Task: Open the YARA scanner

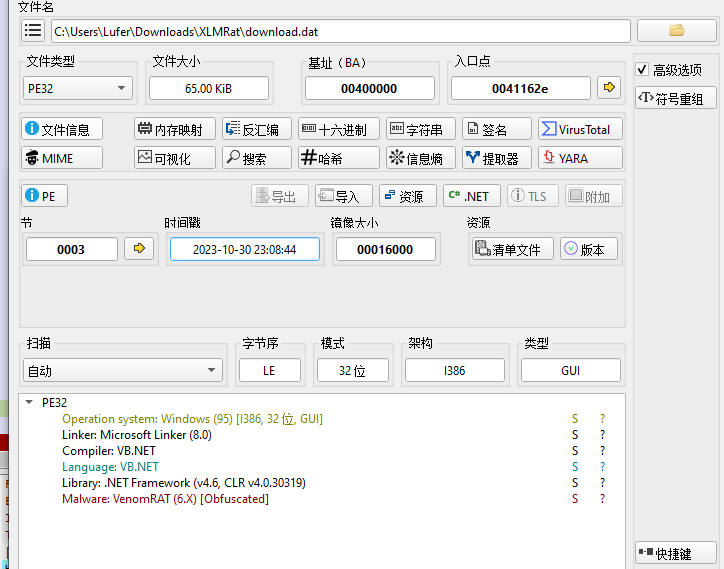Action: coord(580,158)
